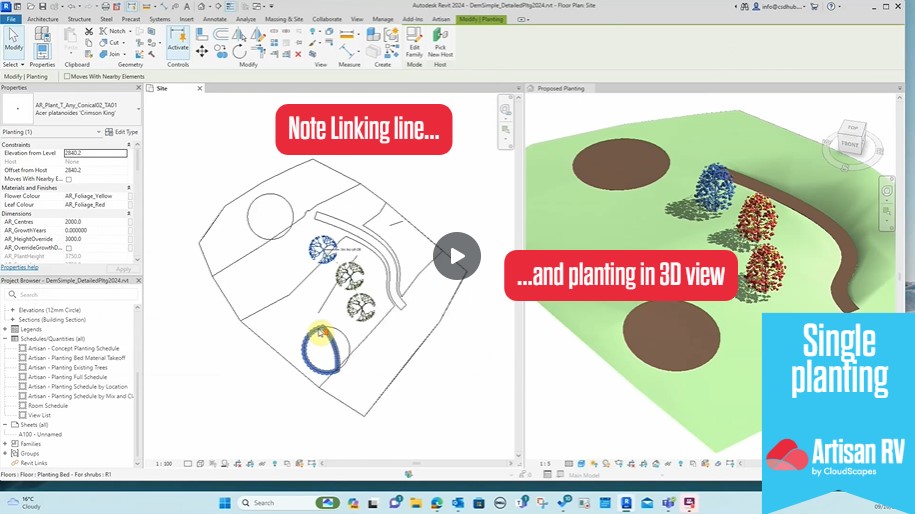Click the Edit Type button
This screenshot has width=915, height=514.
(121, 132)
